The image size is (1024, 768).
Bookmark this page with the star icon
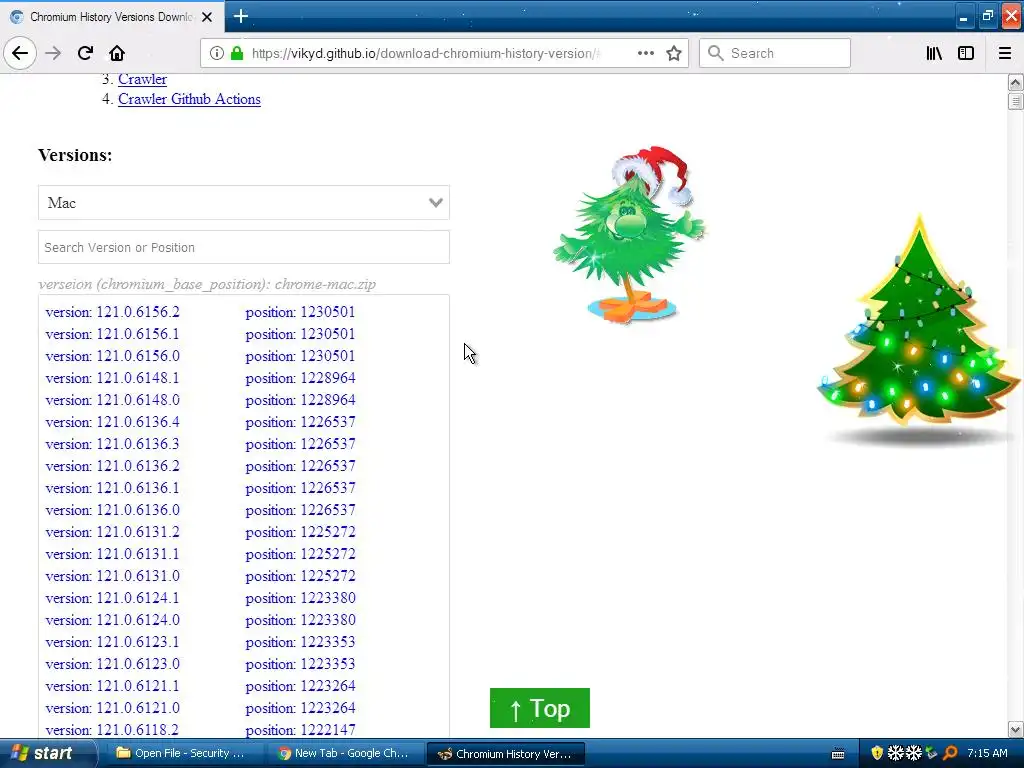click(x=674, y=53)
